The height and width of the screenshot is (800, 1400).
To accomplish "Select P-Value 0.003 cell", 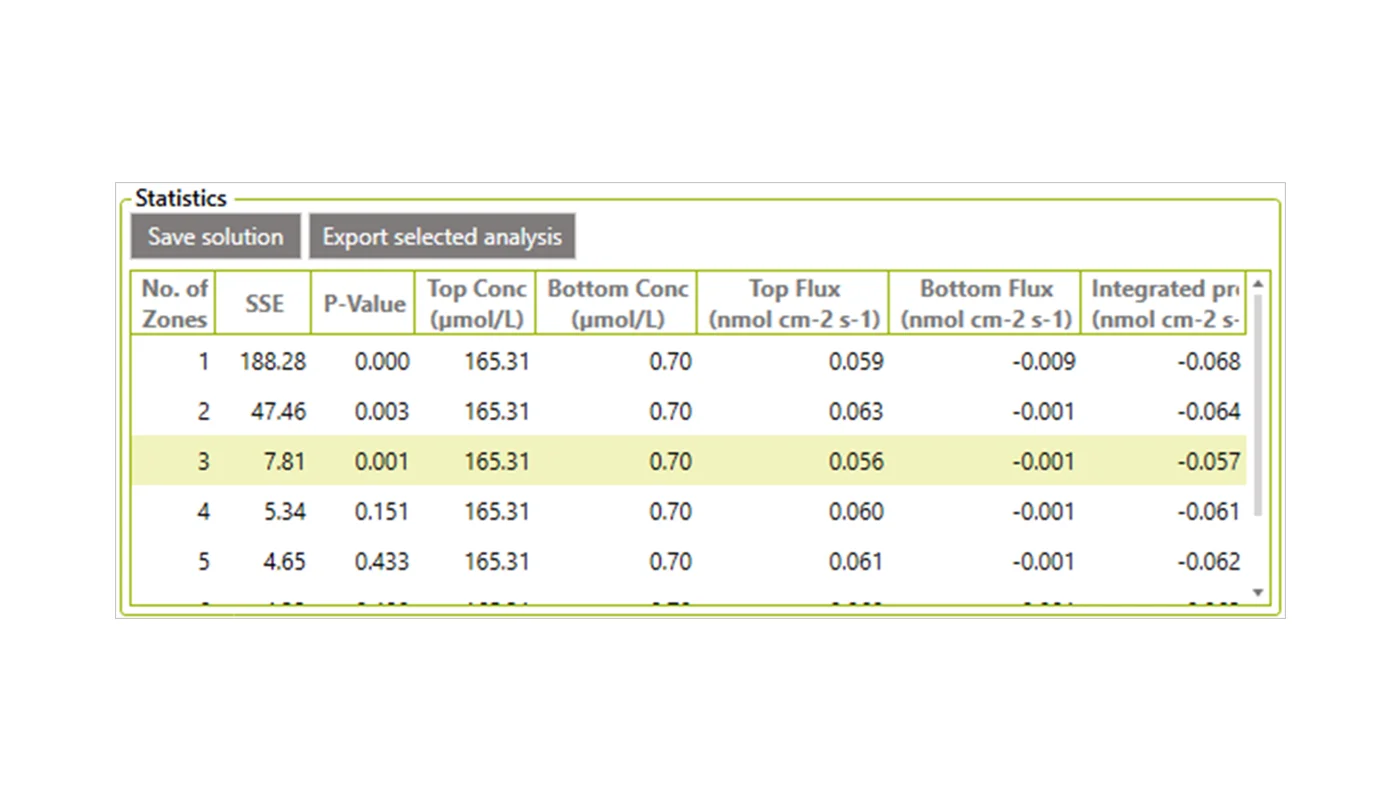I will 382,412.
